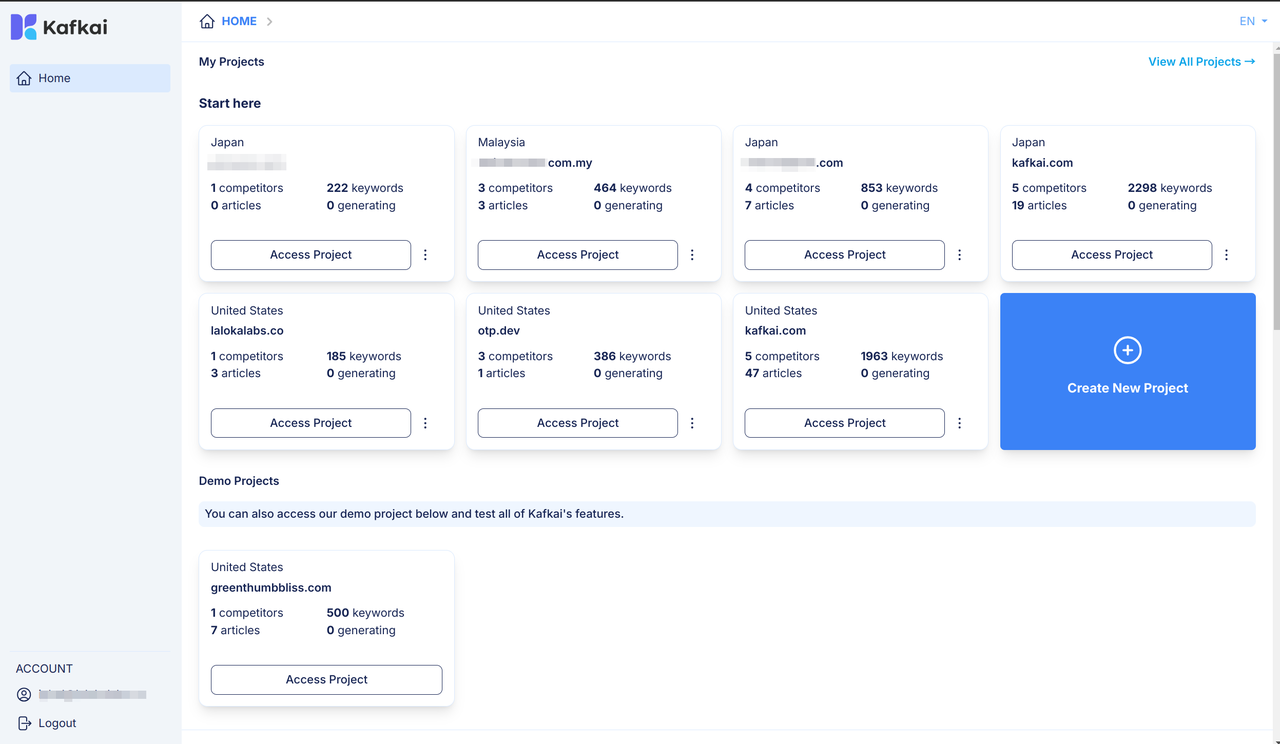Viewport: 1280px width, 744px height.
Task: Click the 464 keywords count
Action: 633,188
